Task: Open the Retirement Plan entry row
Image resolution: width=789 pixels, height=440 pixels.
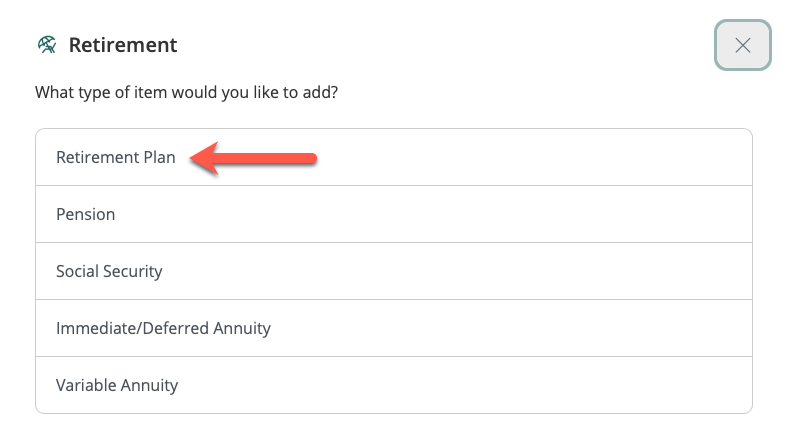Action: click(393, 157)
